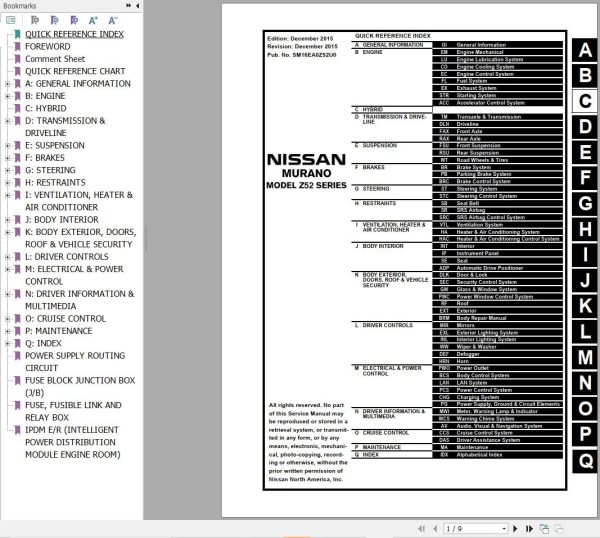The width and height of the screenshot is (600, 538).
Task: Increase bookmark text size with A+
Action: click(x=93, y=20)
